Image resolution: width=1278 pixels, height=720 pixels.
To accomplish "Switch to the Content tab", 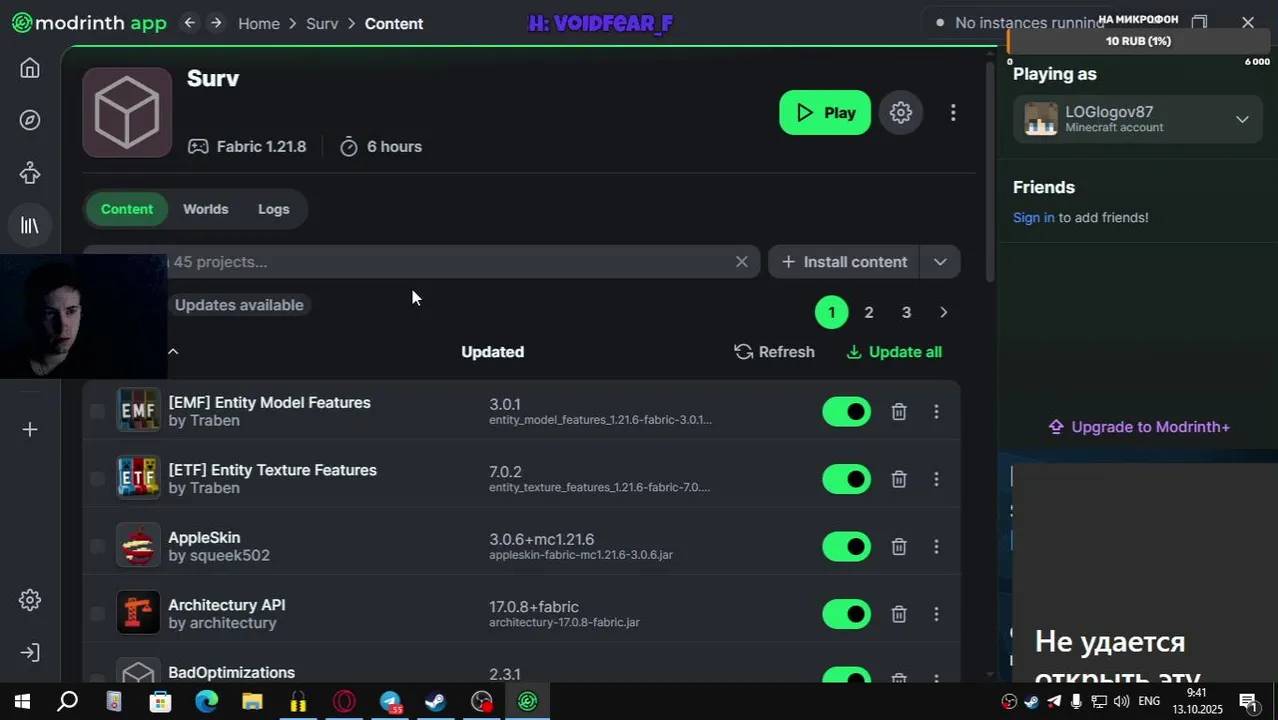I will [x=127, y=209].
